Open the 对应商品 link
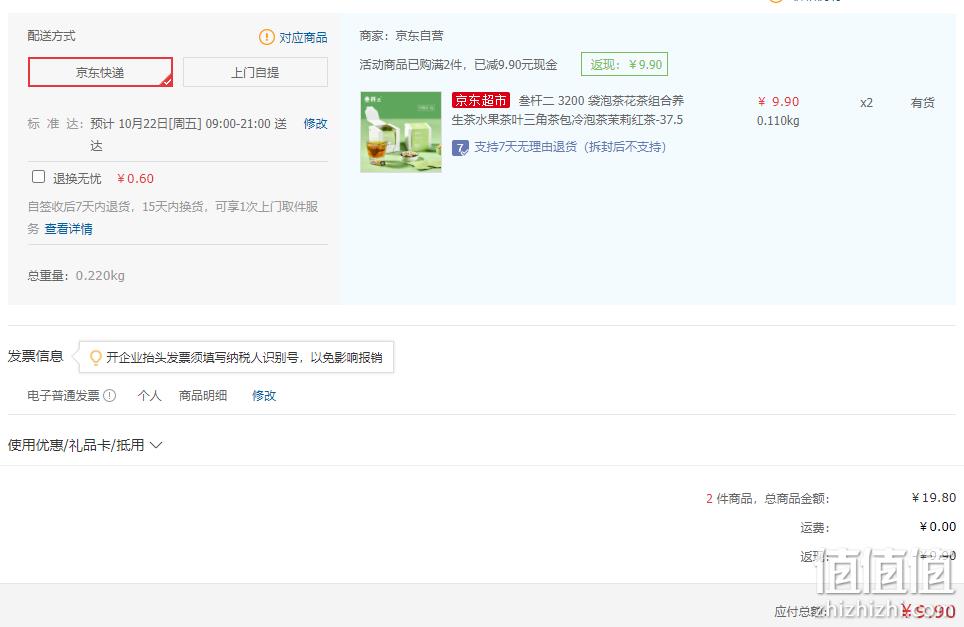 (x=303, y=37)
